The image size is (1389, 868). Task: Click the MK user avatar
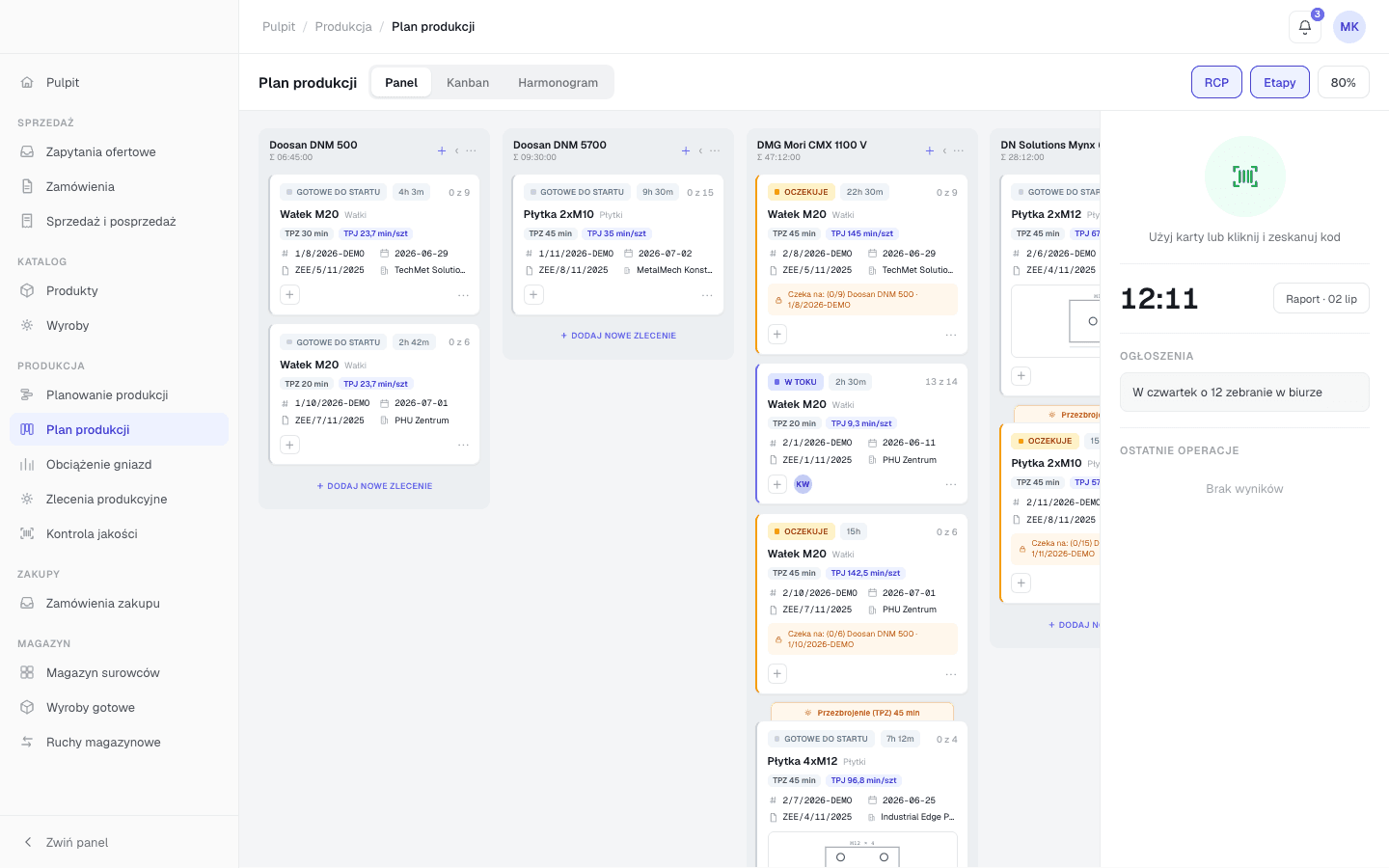tap(1349, 27)
